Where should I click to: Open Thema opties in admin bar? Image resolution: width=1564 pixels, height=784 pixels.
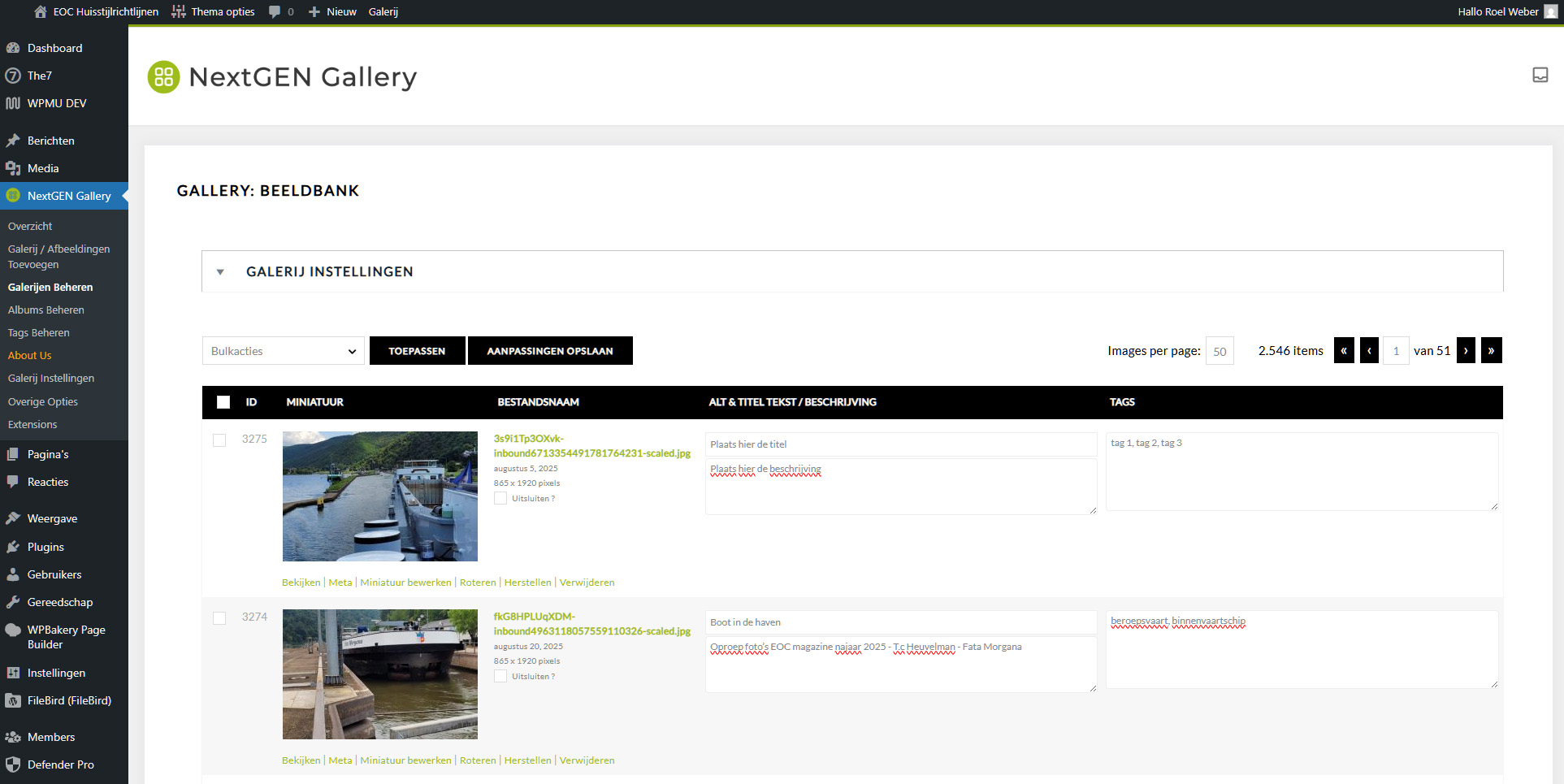click(214, 11)
